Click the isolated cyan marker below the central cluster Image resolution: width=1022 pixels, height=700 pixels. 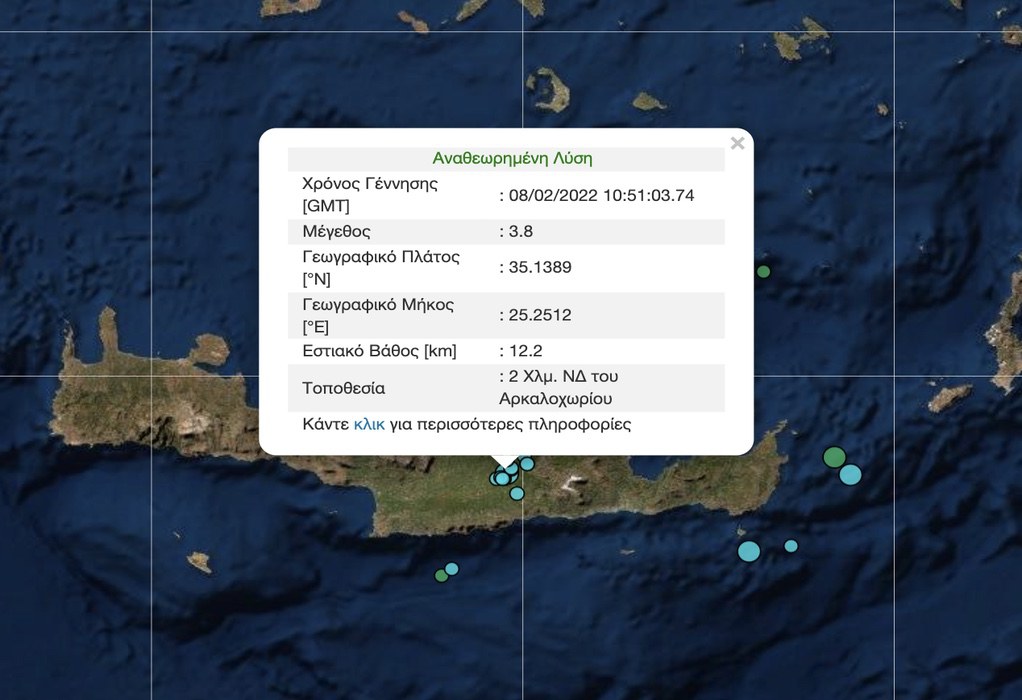pos(517,493)
